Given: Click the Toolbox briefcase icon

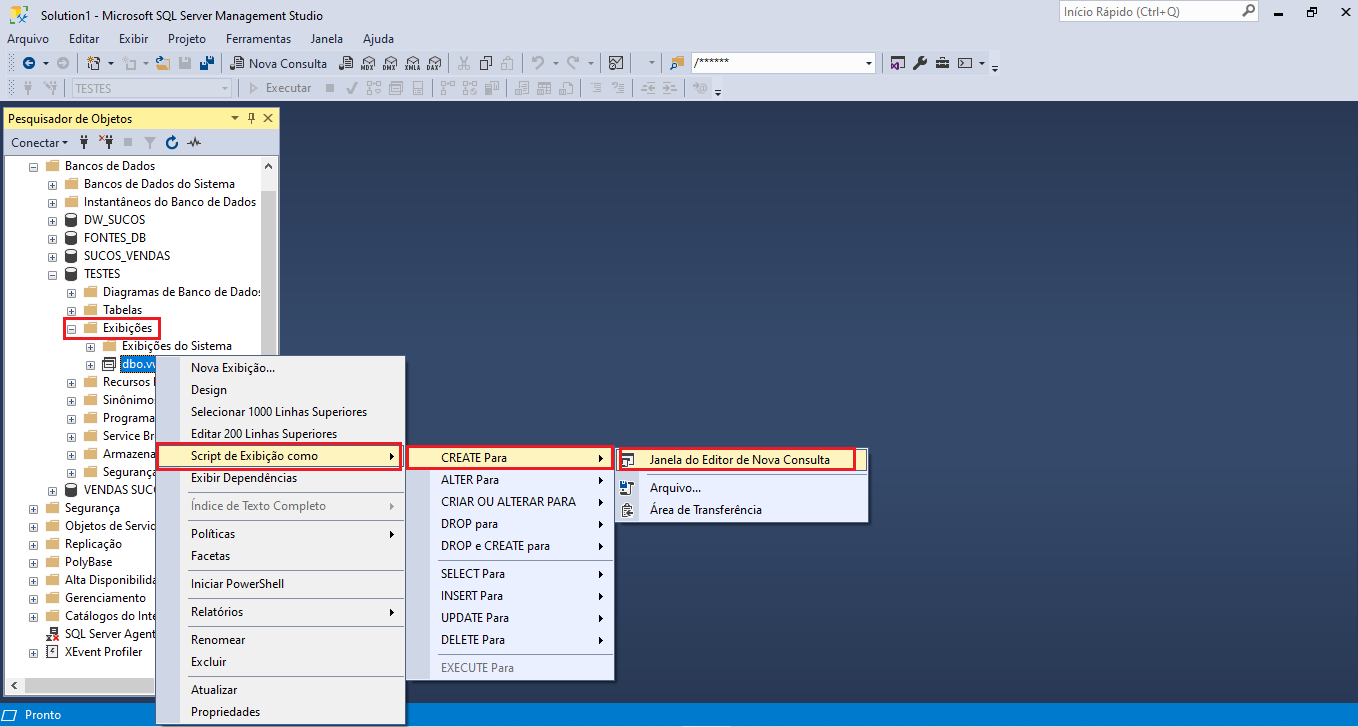Looking at the screenshot, I should point(942,63).
